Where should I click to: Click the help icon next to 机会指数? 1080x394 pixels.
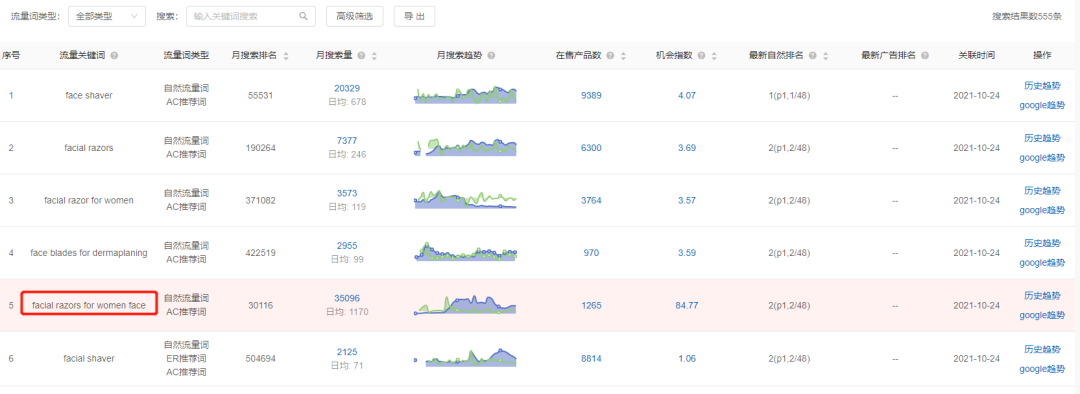point(702,56)
